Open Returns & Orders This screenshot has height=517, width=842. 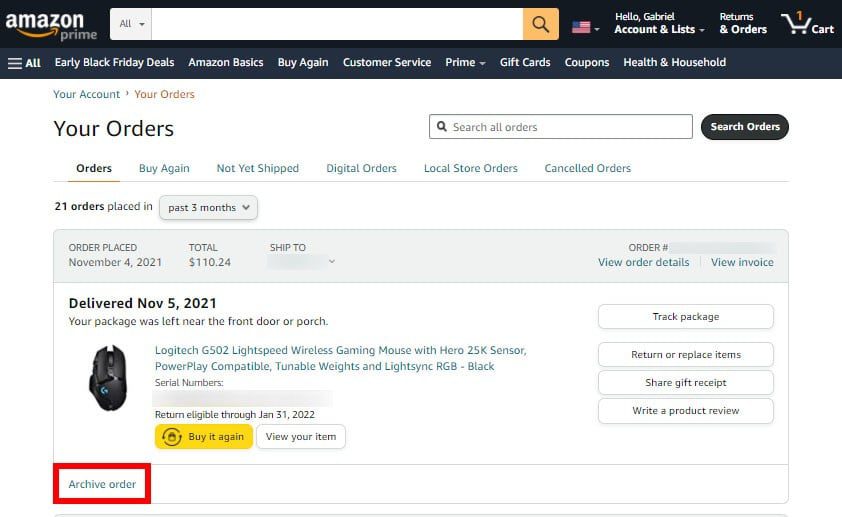click(743, 24)
